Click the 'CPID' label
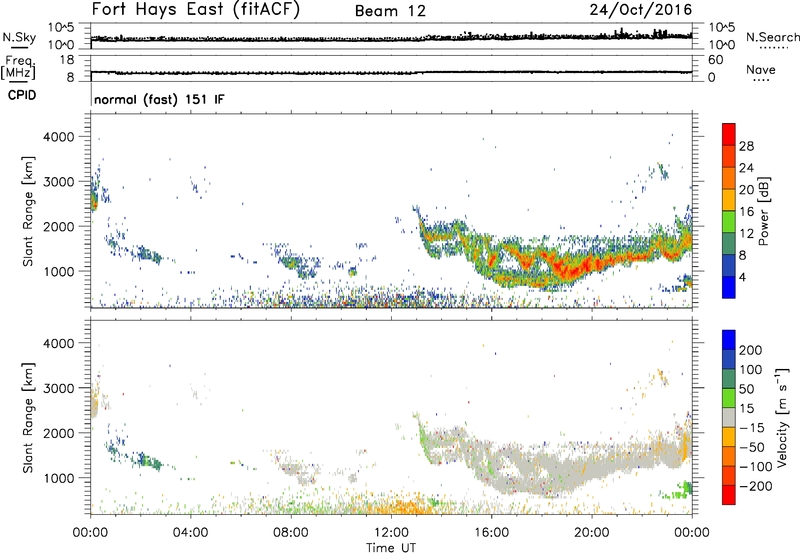 [22, 95]
